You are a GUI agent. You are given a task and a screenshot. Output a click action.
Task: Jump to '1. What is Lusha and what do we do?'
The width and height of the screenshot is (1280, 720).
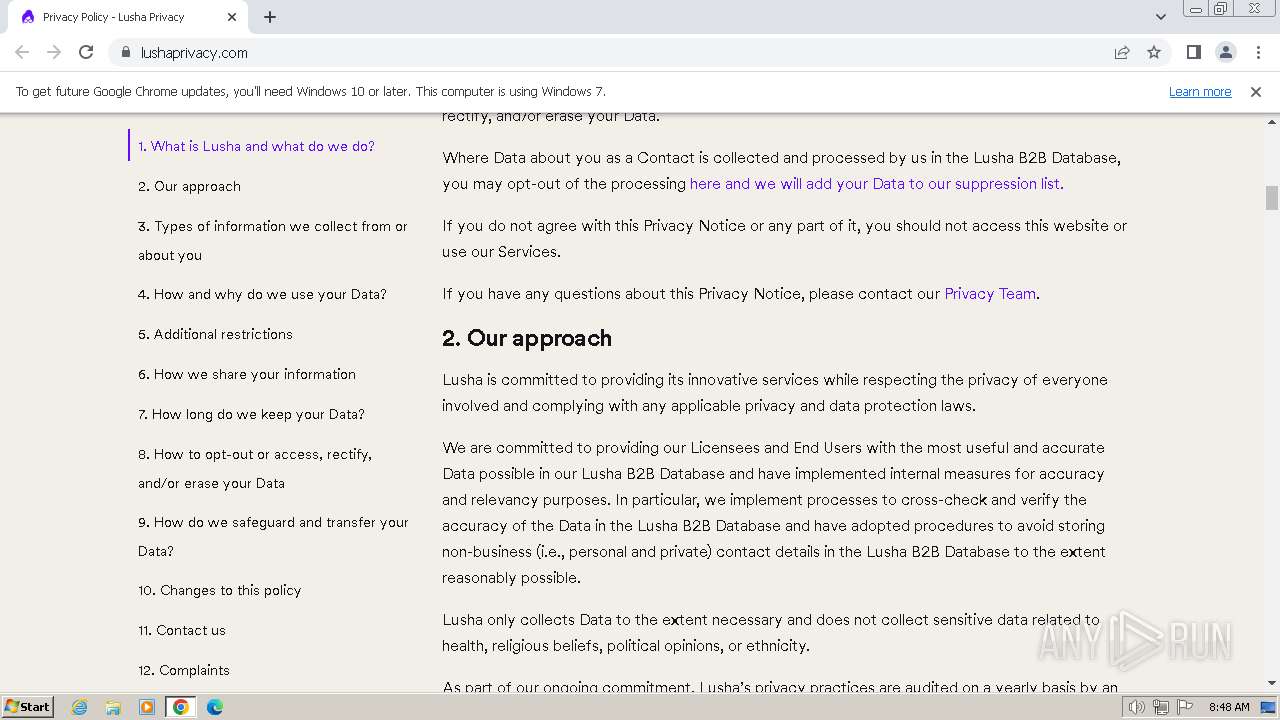coord(256,146)
